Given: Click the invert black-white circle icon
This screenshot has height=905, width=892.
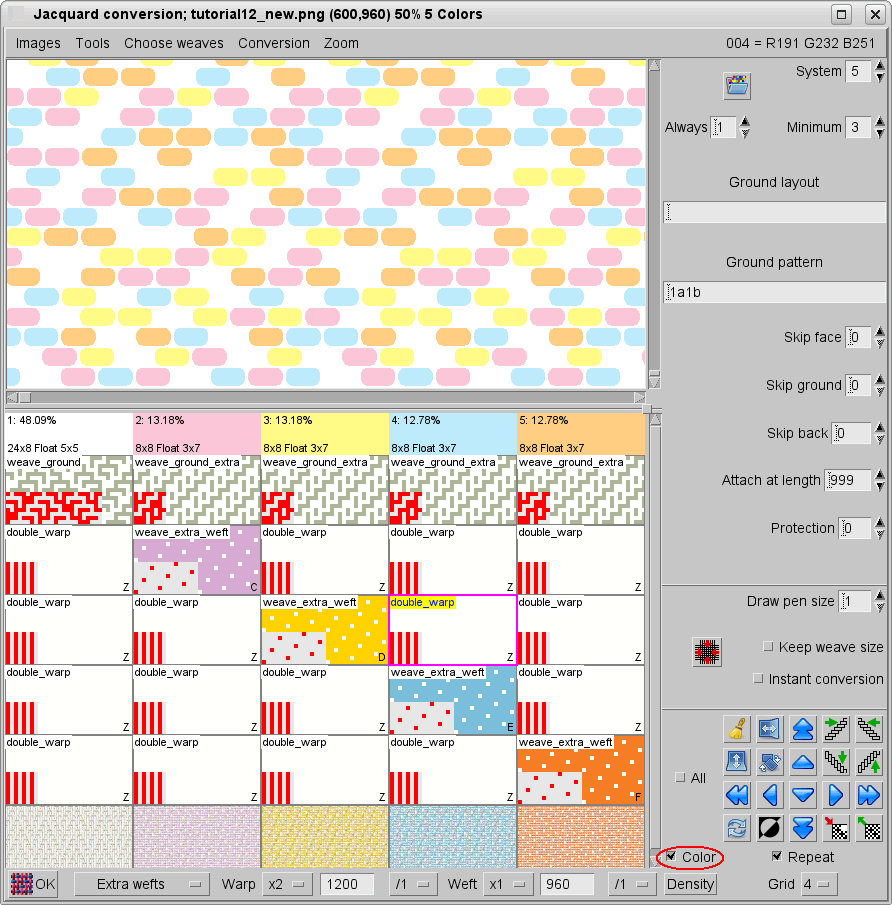Looking at the screenshot, I should (769, 827).
